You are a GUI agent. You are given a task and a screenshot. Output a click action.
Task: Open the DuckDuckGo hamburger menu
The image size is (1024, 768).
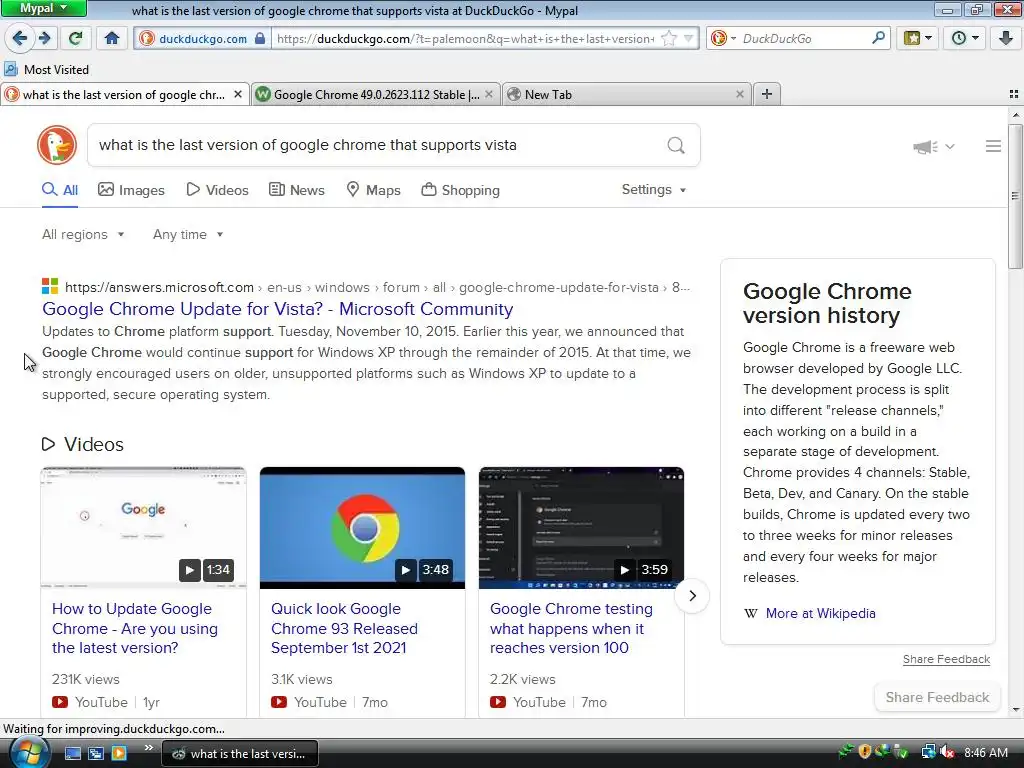[x=993, y=146]
